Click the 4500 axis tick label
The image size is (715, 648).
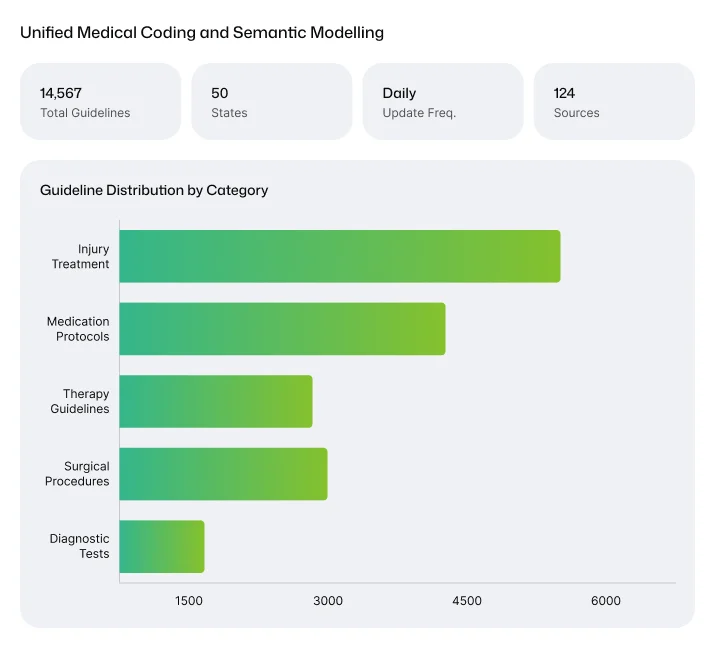click(467, 601)
